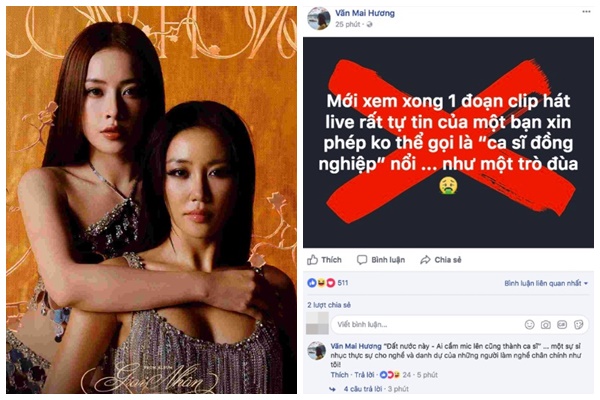This screenshot has height=400, width=600.
Task: Open the poster photo of two women
Action: coord(150,200)
